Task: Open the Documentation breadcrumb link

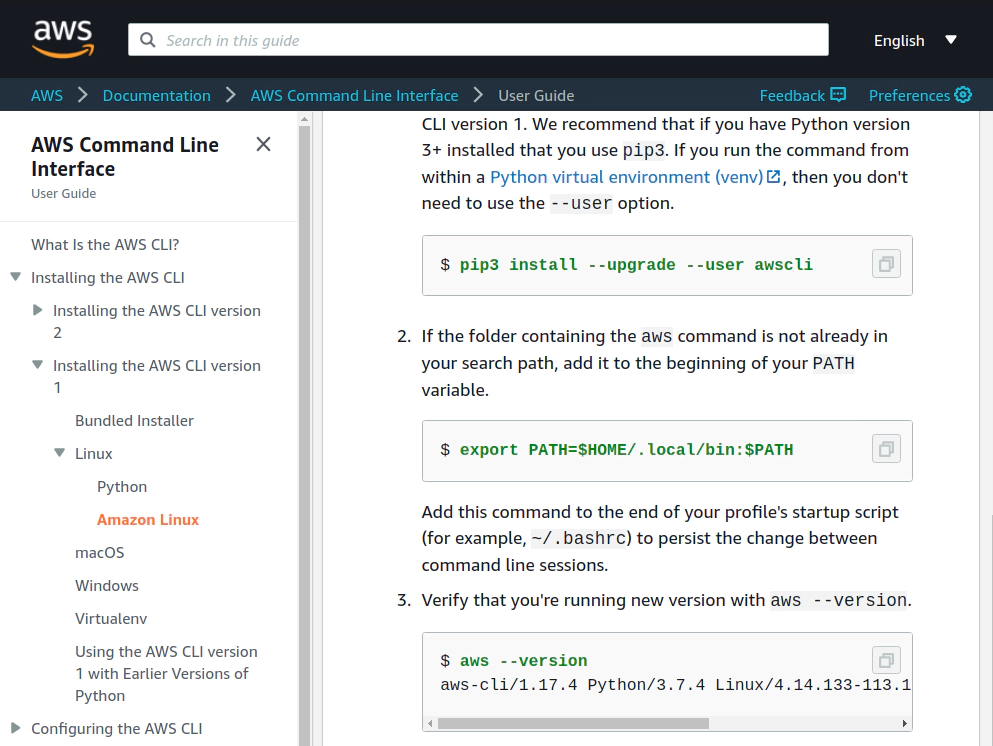Action: 156,96
